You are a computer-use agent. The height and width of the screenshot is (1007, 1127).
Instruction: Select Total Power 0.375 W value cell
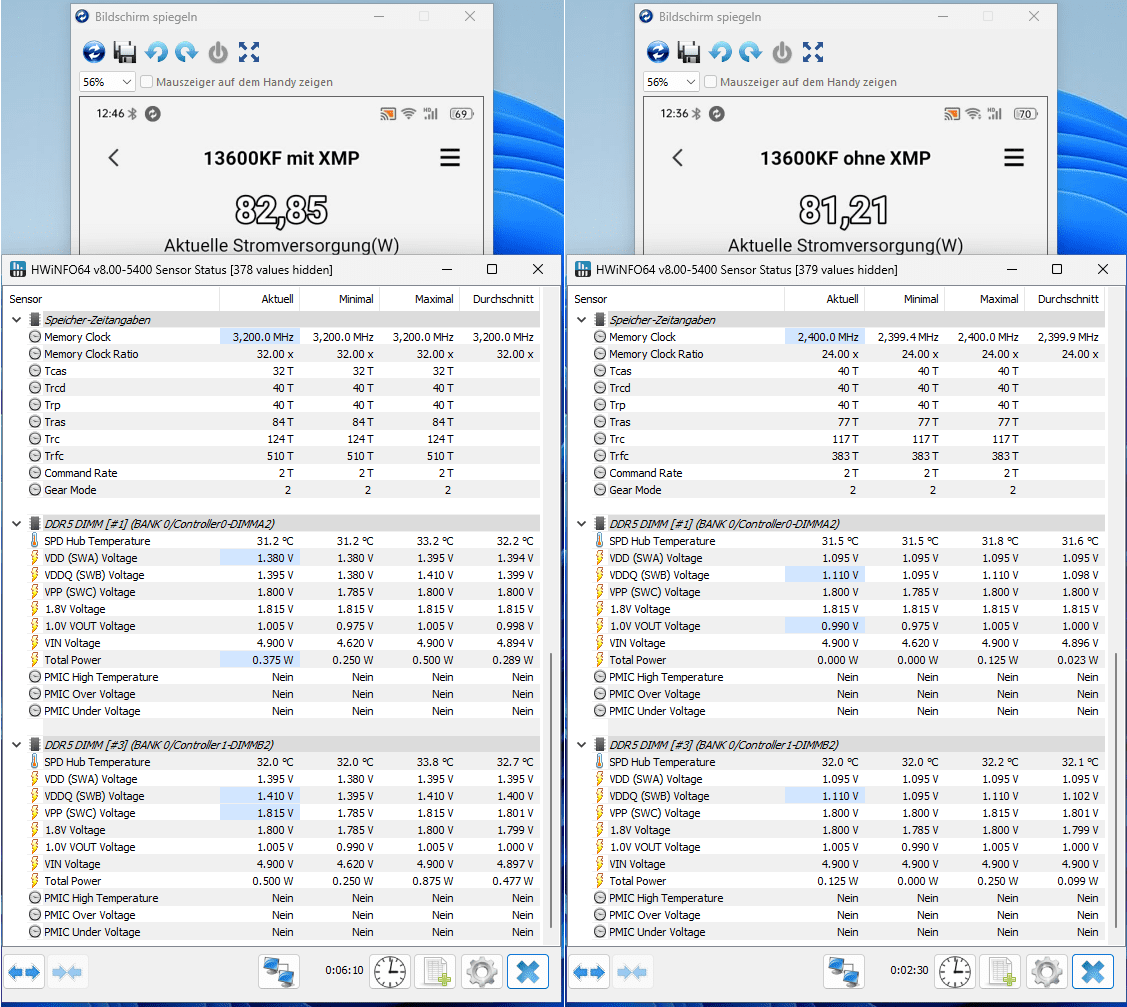click(259, 660)
